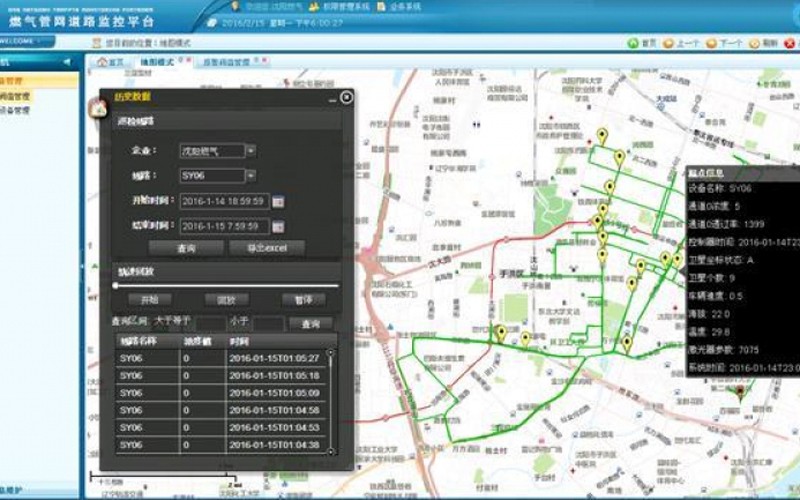
Task: Close the 历史数据 history data dialog
Action: point(346,97)
